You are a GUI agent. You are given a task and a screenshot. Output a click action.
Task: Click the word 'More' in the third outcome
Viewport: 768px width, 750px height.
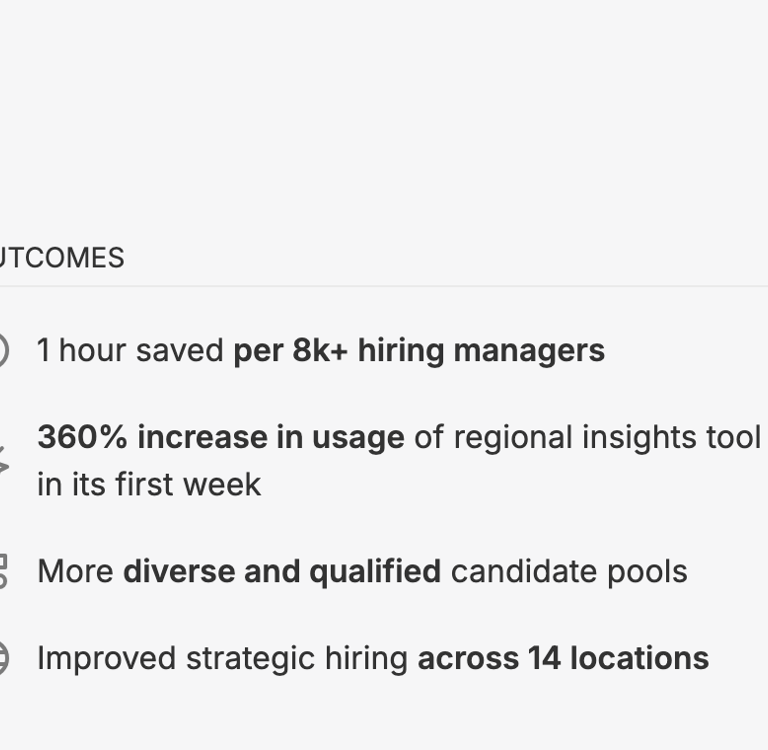[x=75, y=572]
